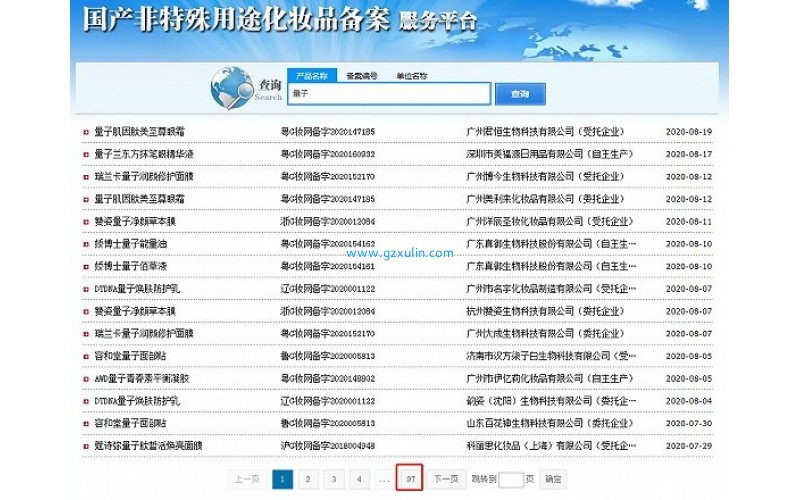800x500 pixels.
Task: Click the date 2020-08-17
Action: click(689, 154)
